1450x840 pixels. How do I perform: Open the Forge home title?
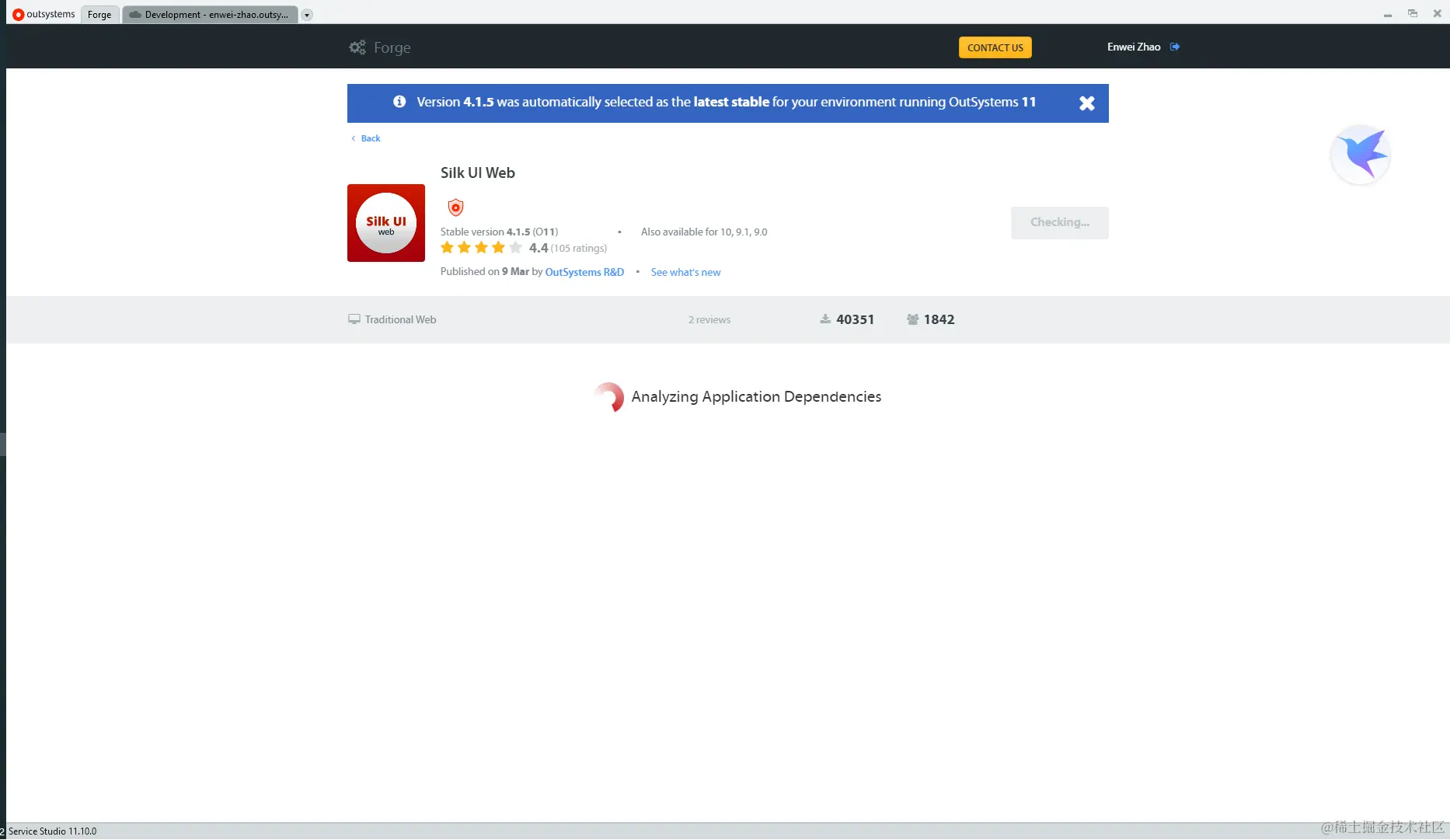(x=392, y=47)
